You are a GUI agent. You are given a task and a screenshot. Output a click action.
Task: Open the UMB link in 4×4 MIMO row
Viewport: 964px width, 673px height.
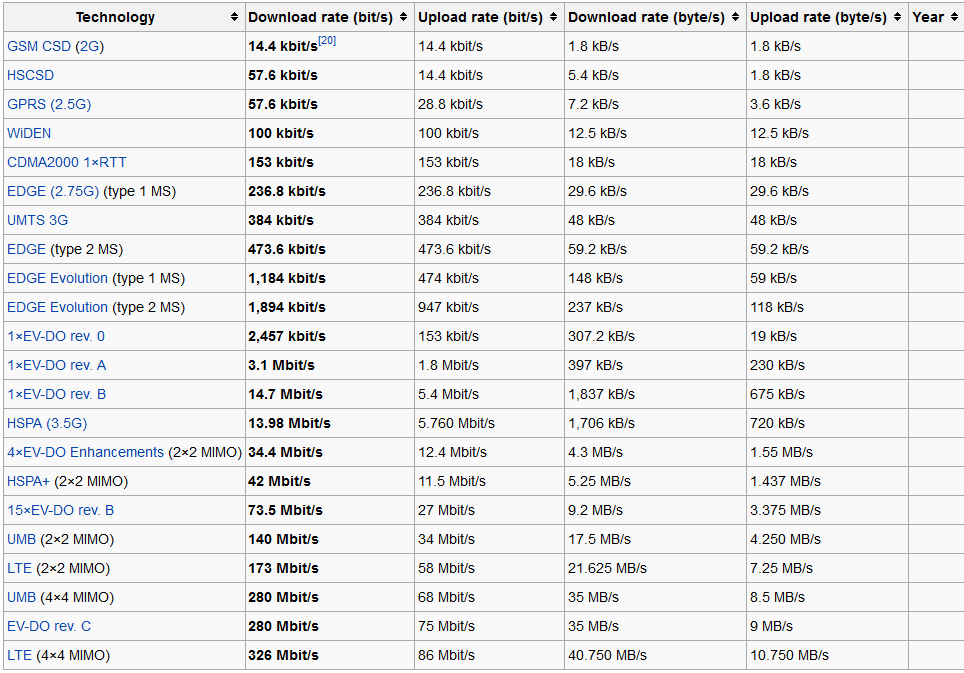click(22, 597)
